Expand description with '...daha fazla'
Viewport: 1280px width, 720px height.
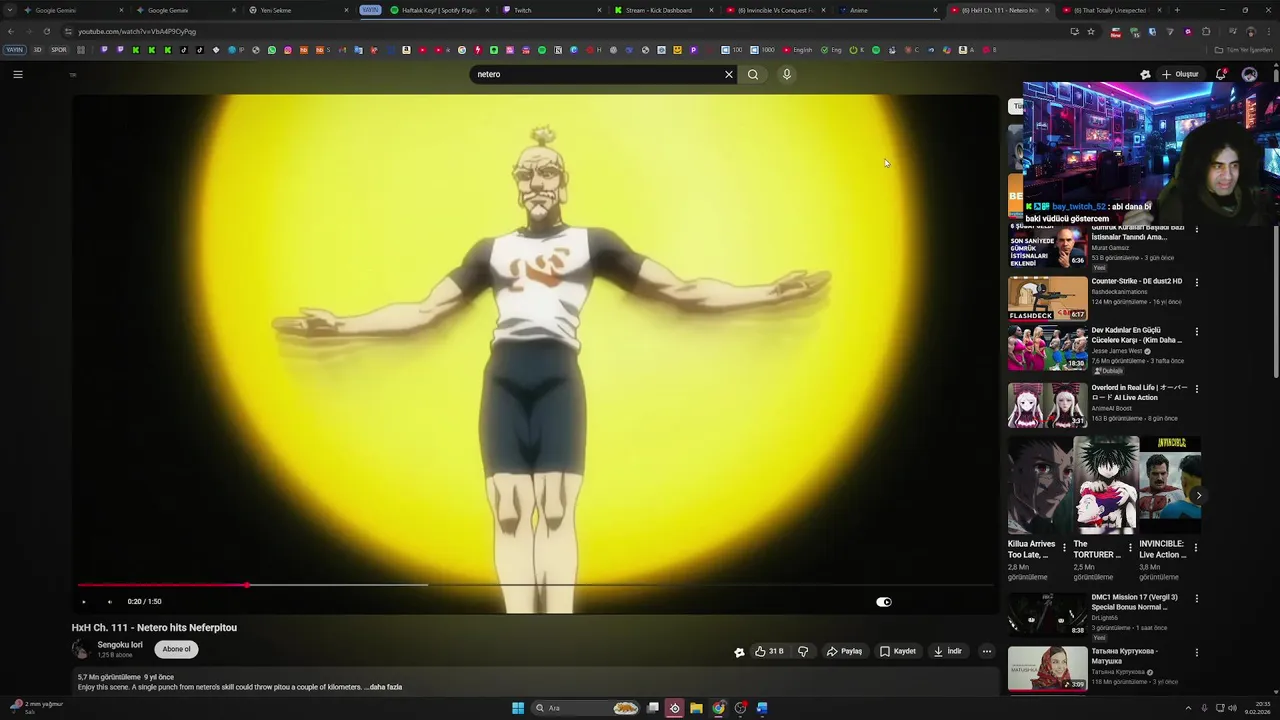[385, 687]
